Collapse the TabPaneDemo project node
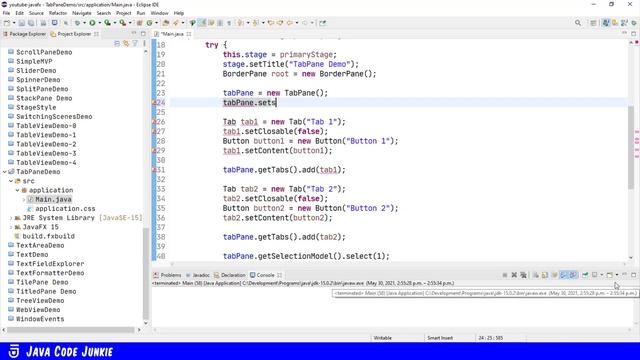The image size is (640, 360). [4, 172]
